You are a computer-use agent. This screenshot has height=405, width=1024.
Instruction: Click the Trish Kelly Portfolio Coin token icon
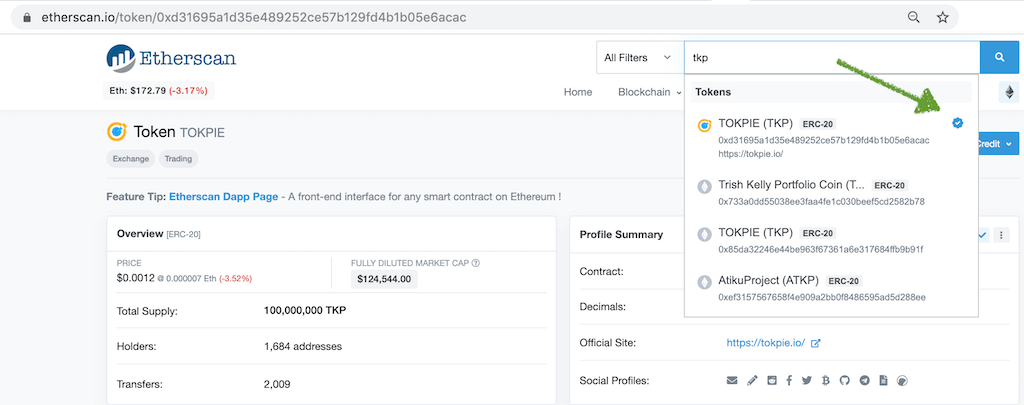point(705,186)
